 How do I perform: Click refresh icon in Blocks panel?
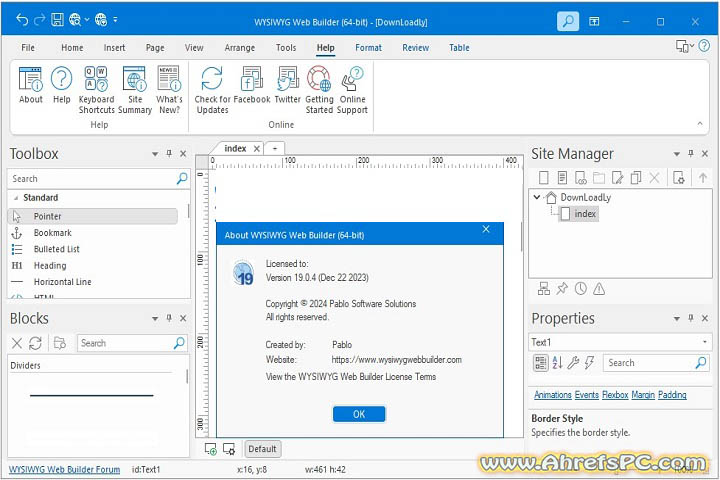(x=35, y=343)
